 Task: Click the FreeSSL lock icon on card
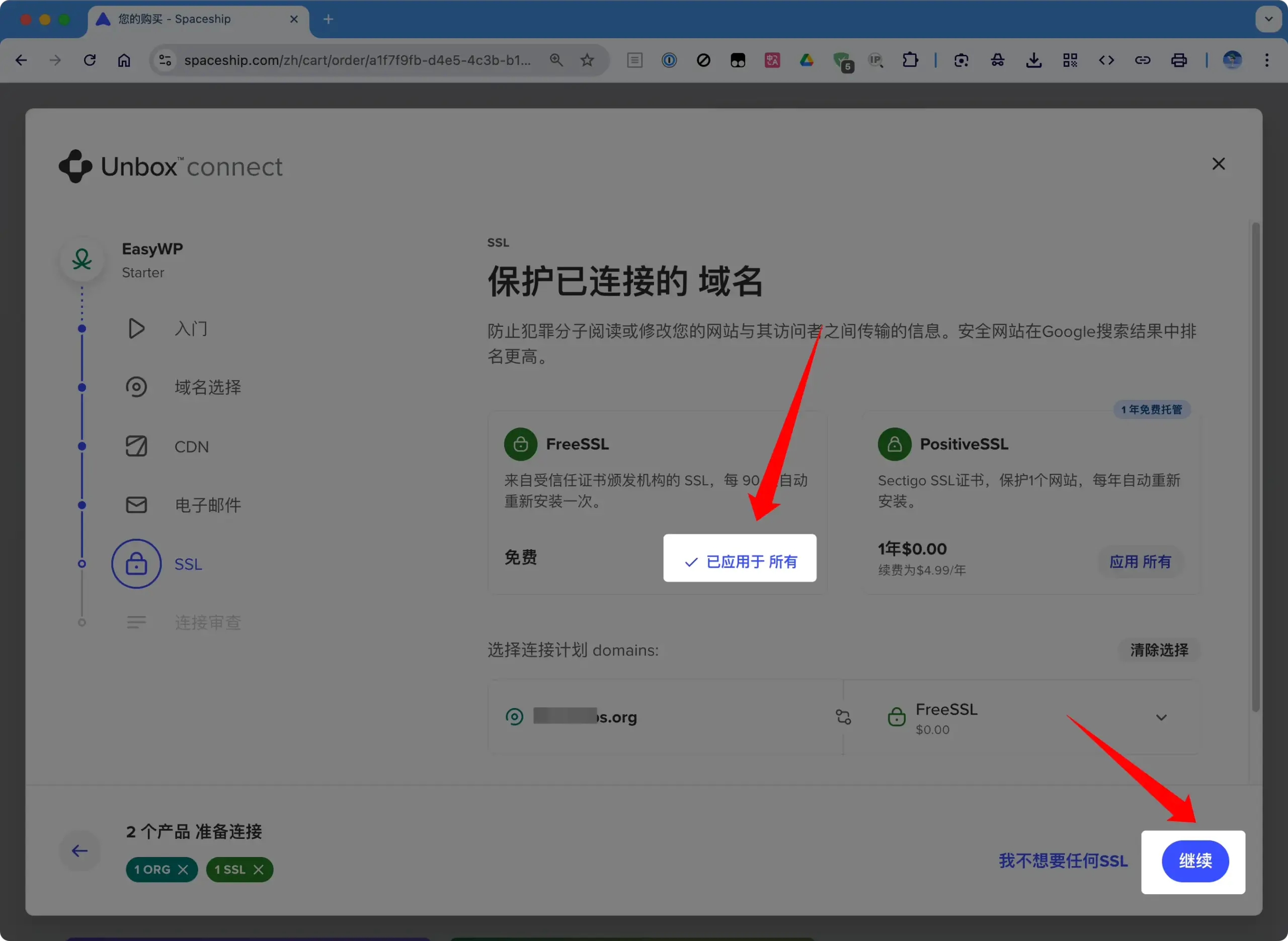(520, 444)
